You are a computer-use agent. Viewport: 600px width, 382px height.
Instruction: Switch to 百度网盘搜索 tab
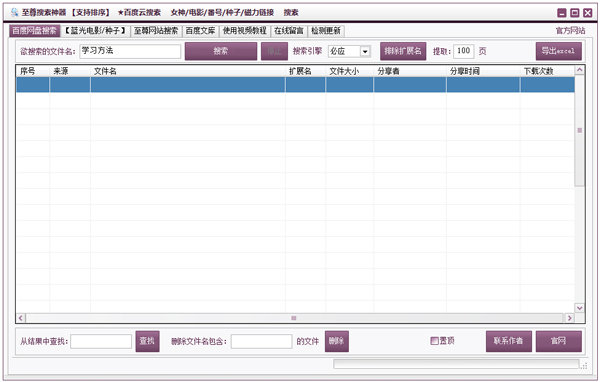34,31
